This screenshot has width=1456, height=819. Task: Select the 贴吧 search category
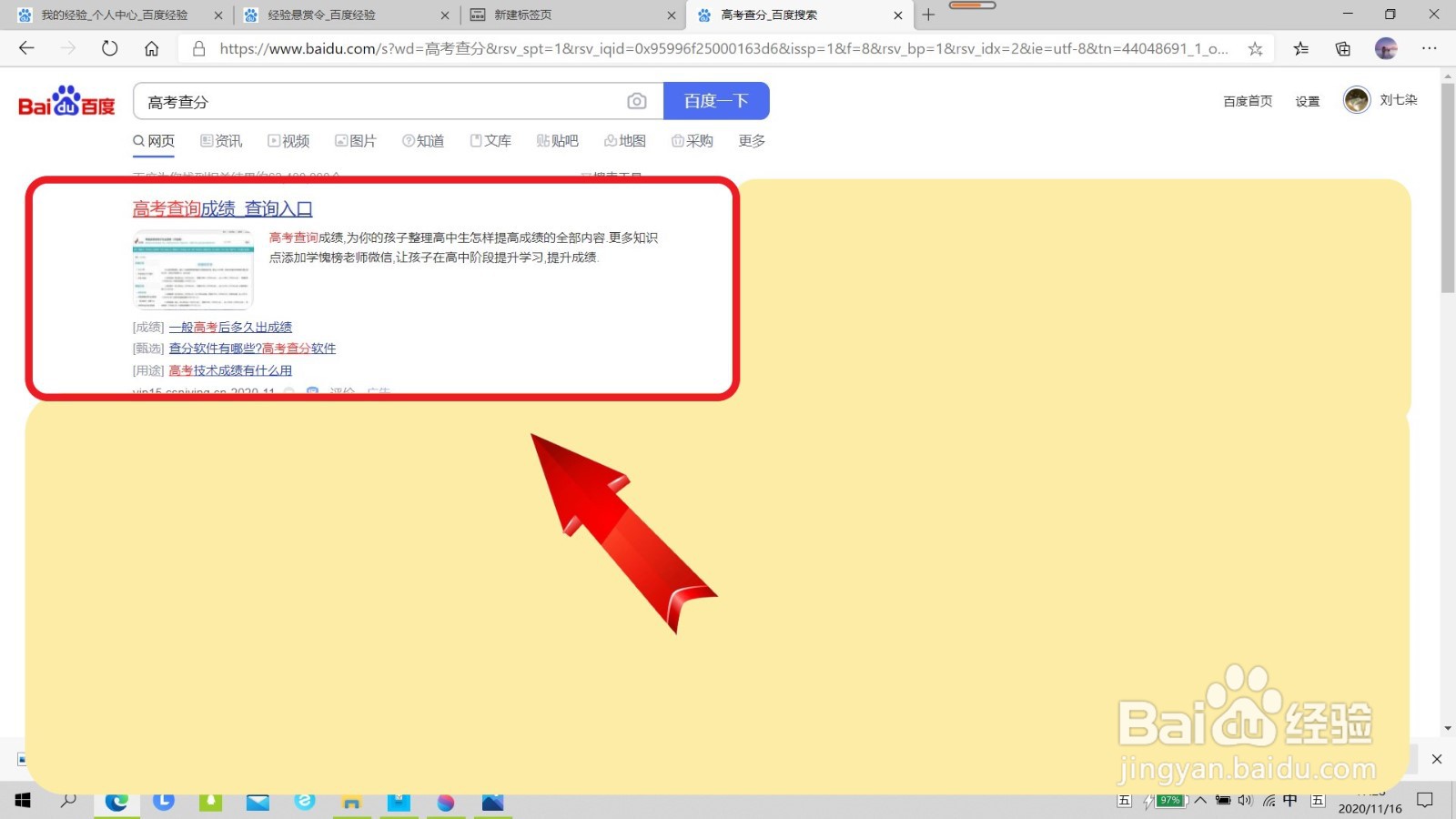[x=558, y=141]
